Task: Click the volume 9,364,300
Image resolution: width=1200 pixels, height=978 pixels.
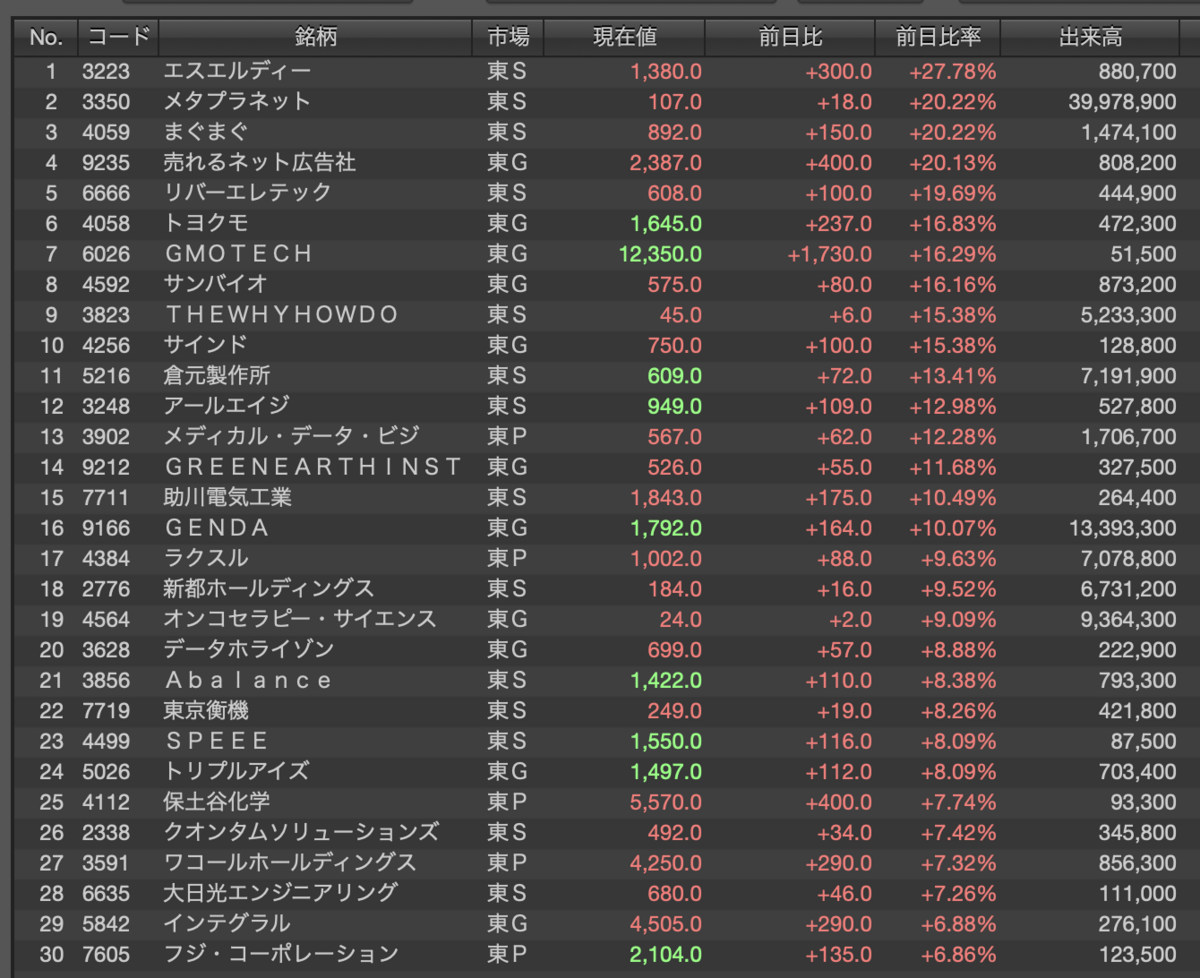Action: tap(1128, 619)
